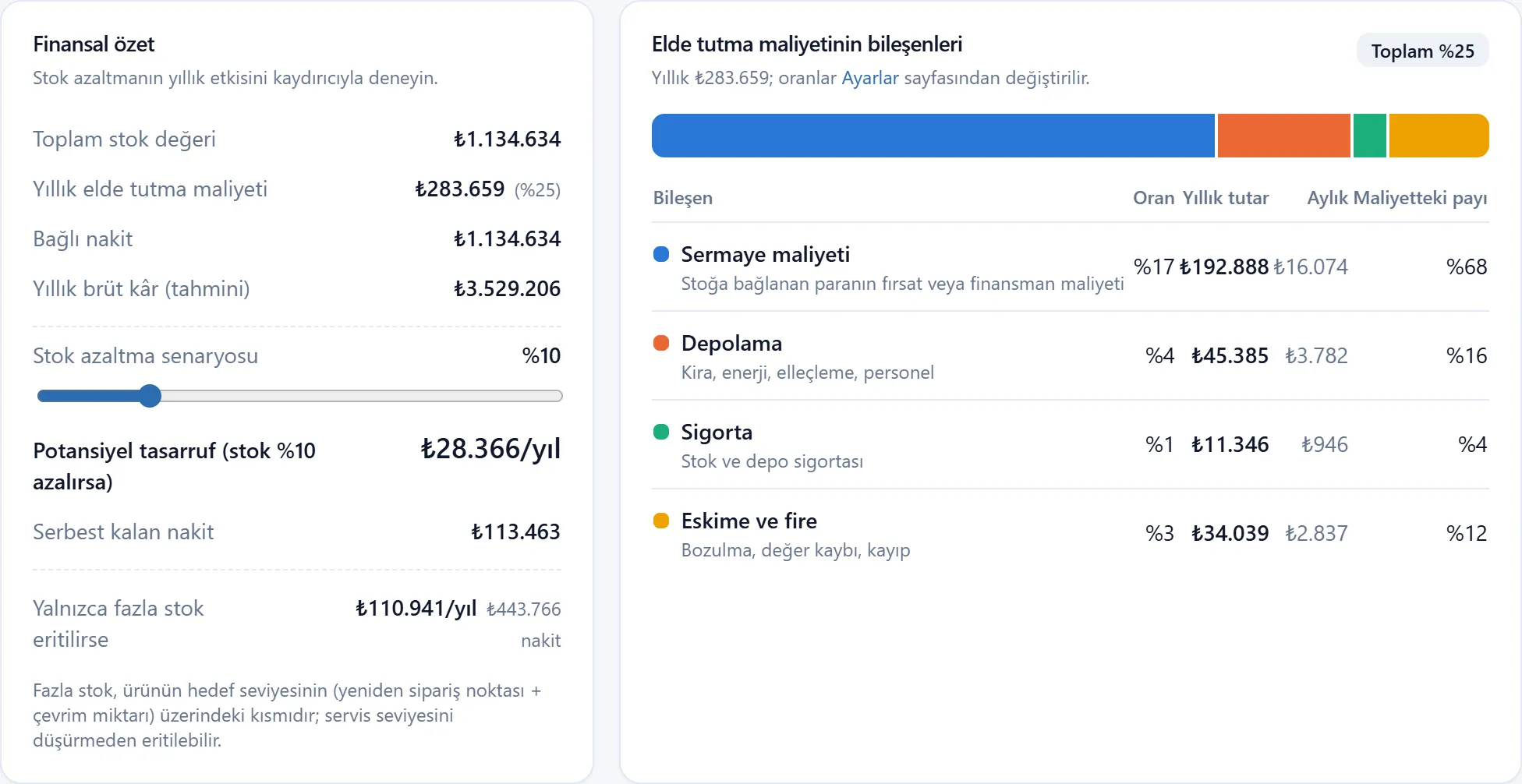Click the ₺110.941/yıl excess stock value
The height and width of the screenshot is (784, 1522).
click(x=416, y=609)
